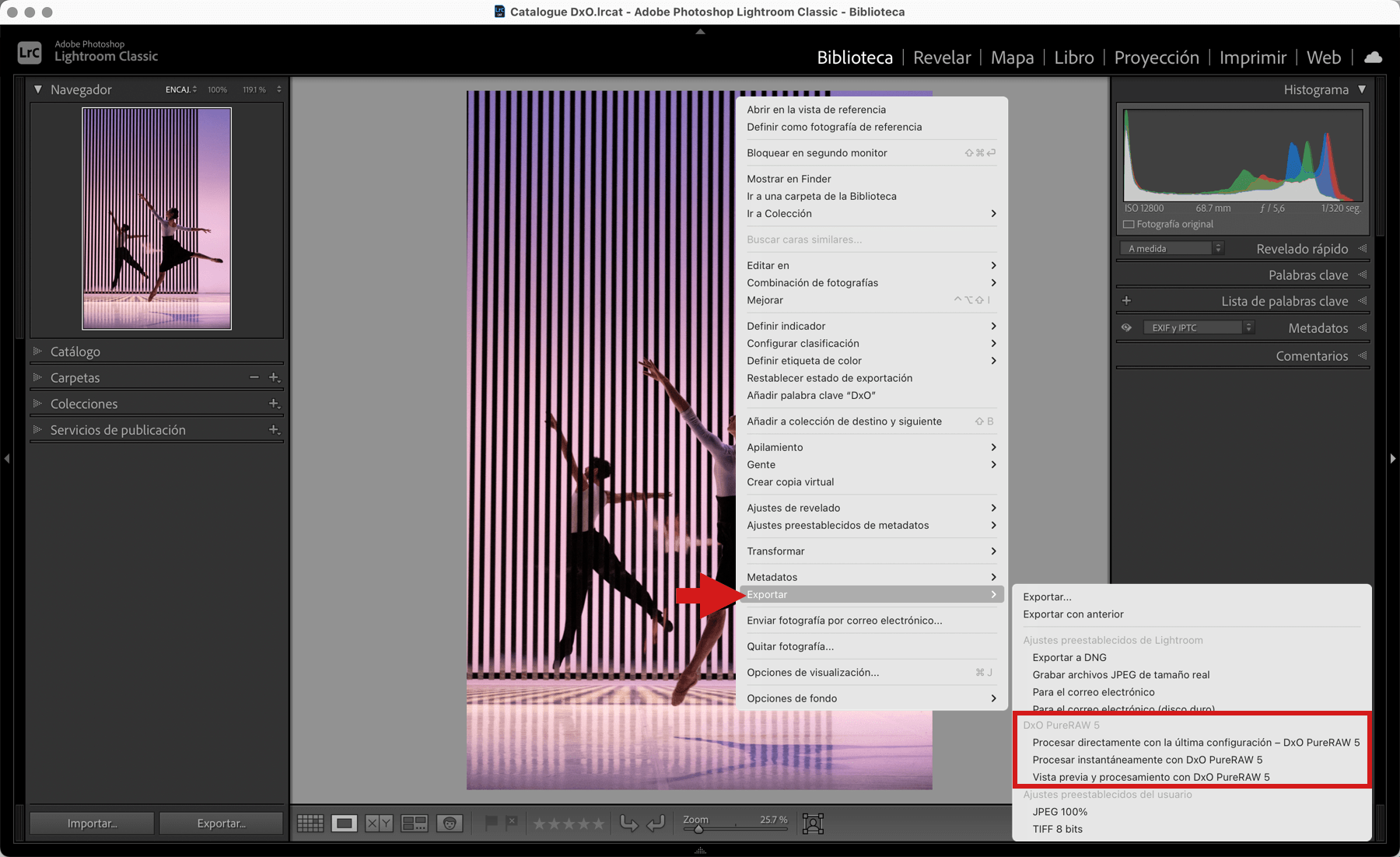Add publish service with plus icon
The height and width of the screenshot is (857, 1400).
[x=274, y=429]
